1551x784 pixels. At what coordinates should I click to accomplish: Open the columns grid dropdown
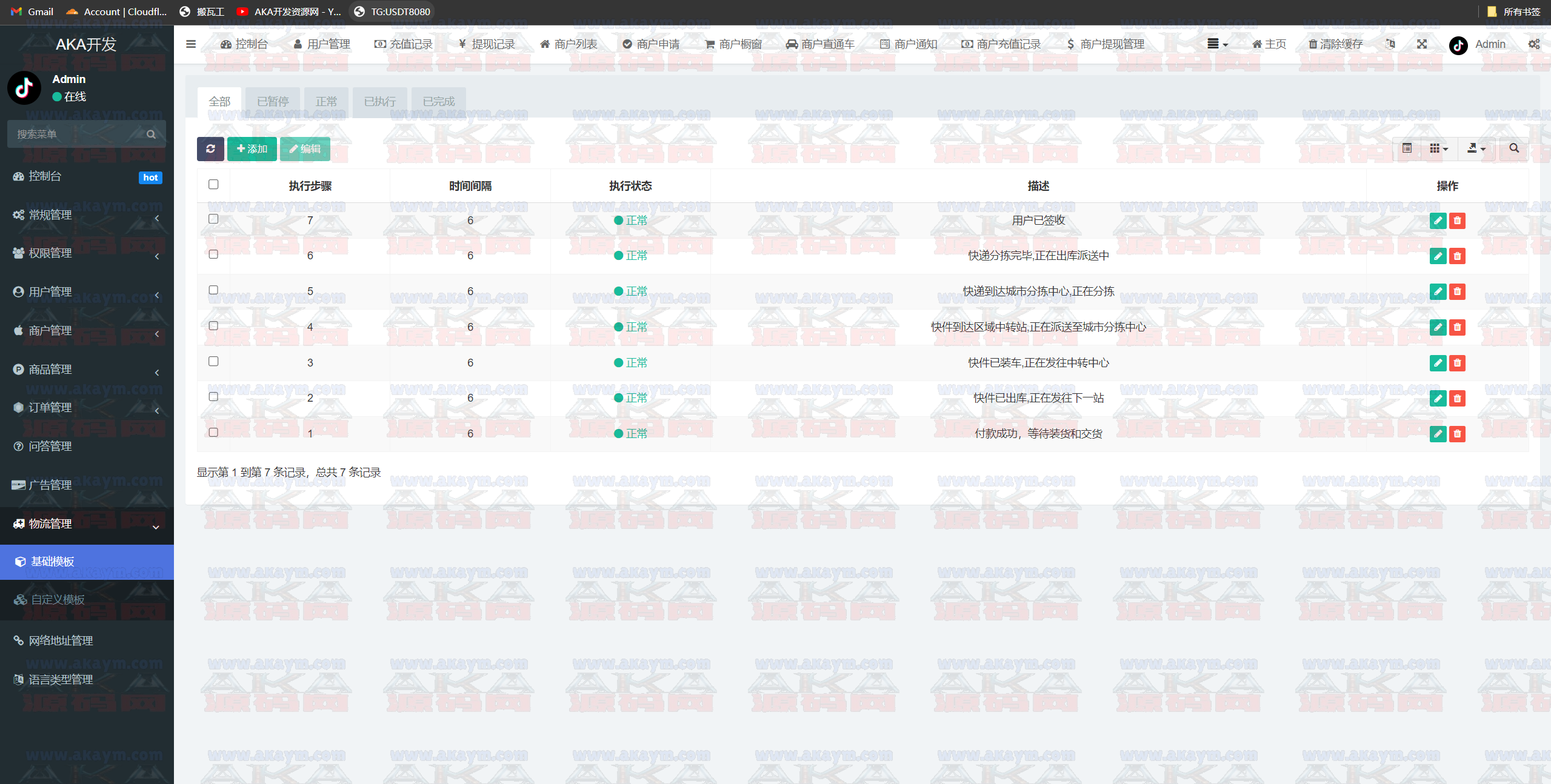tap(1438, 148)
